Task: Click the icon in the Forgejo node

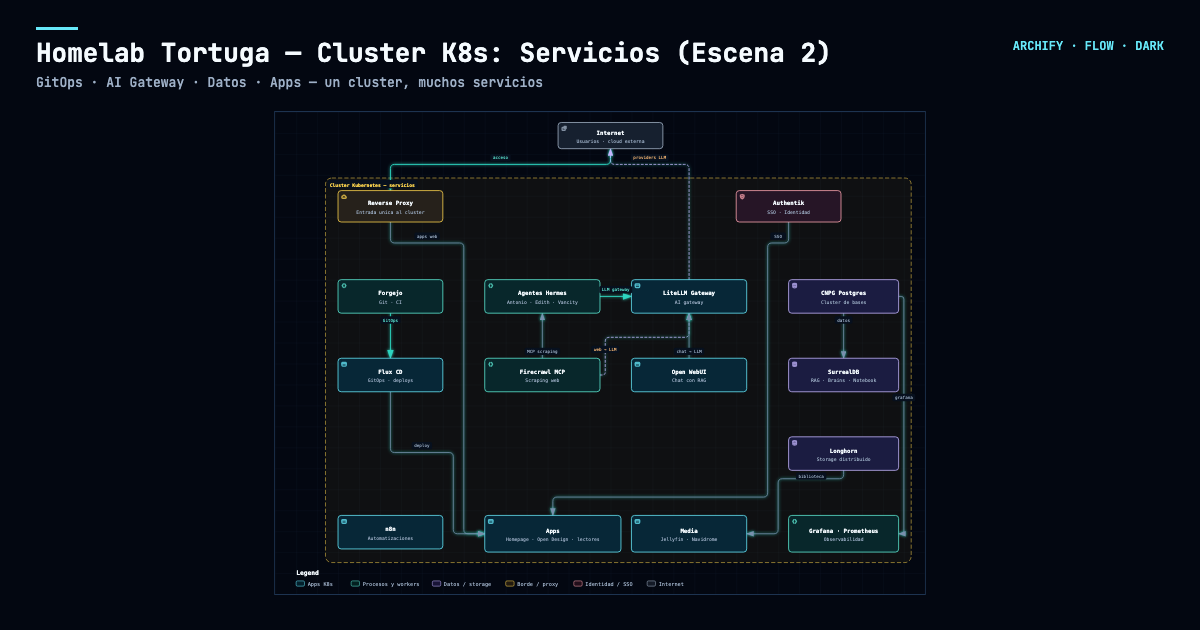Action: coord(344,285)
